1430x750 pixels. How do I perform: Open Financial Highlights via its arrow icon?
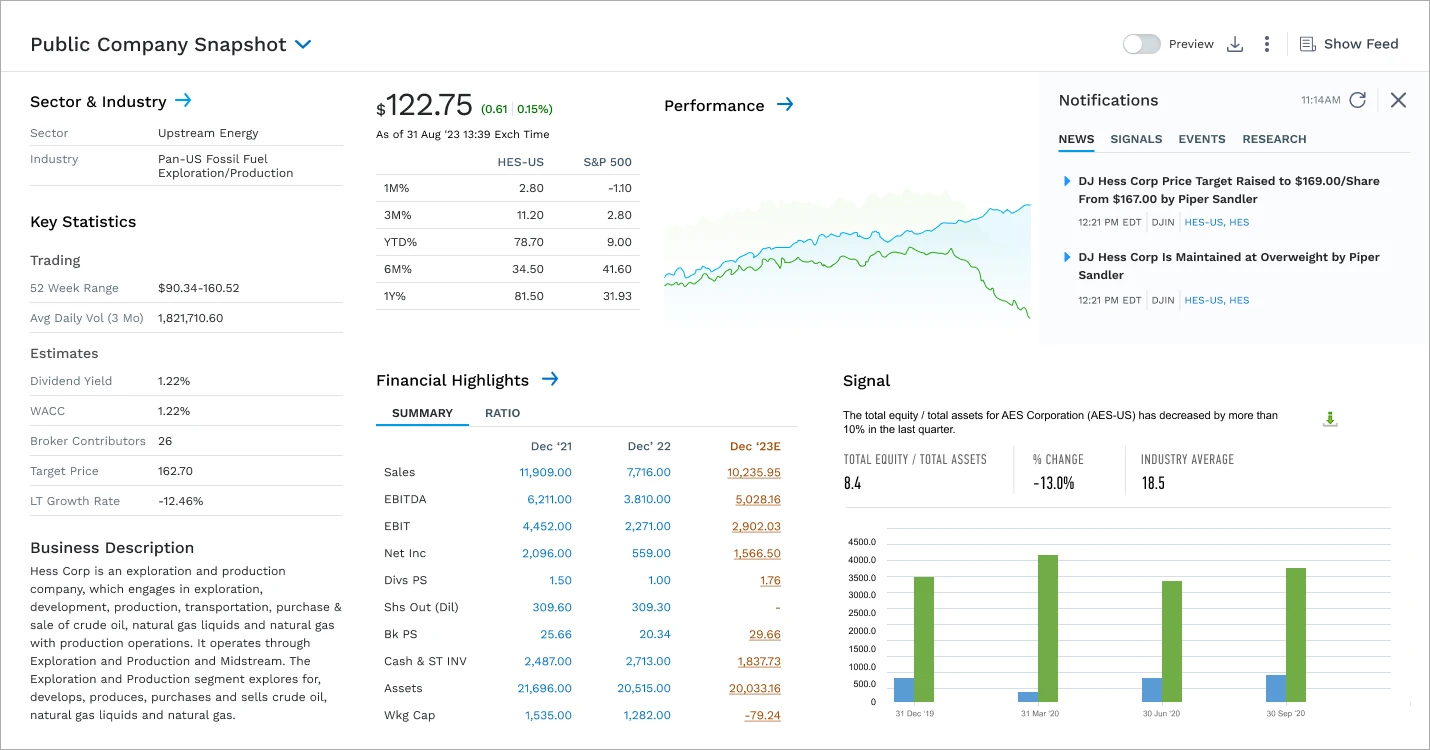tap(549, 379)
